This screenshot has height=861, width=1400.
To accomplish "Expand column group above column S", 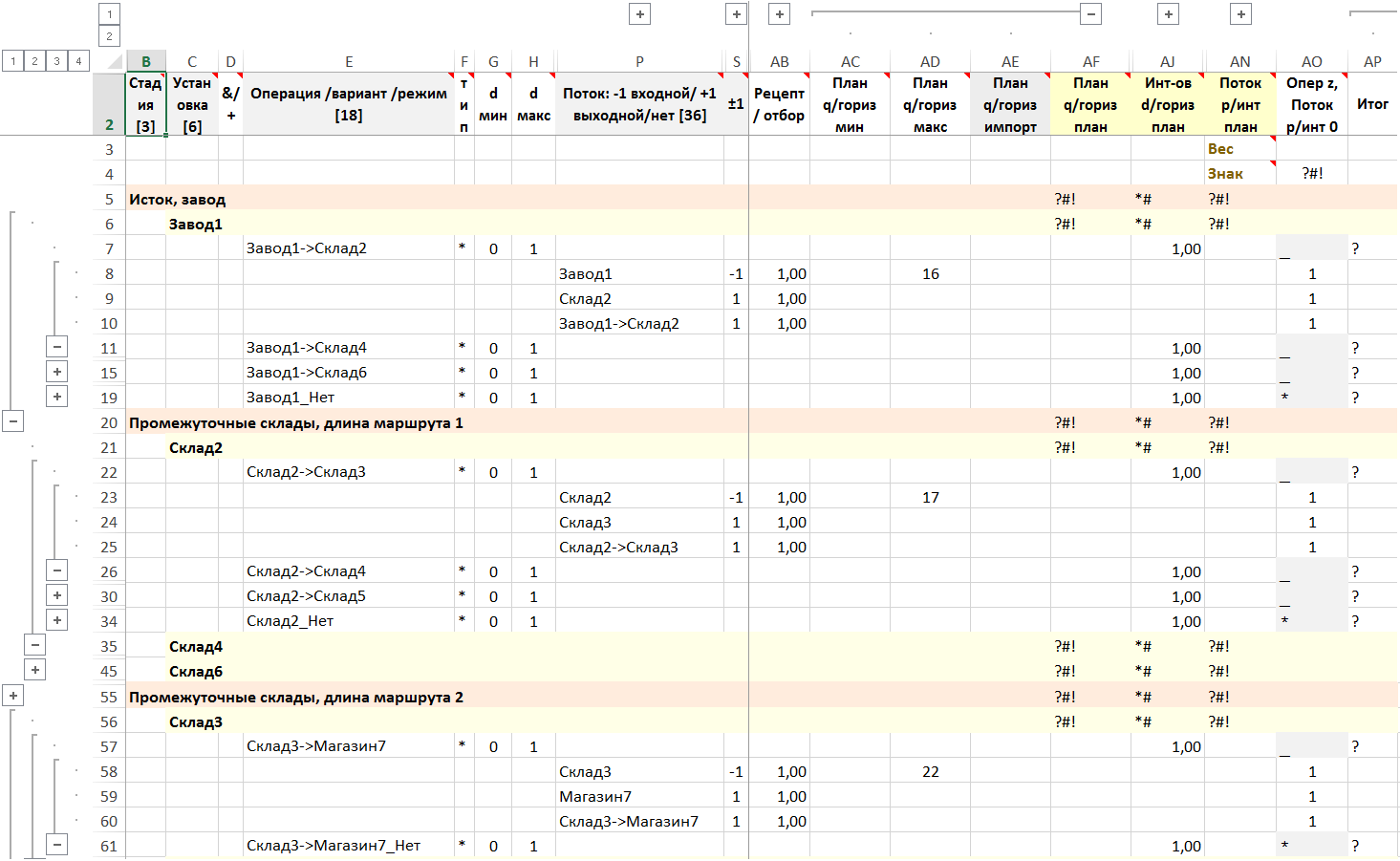I will click(x=736, y=14).
